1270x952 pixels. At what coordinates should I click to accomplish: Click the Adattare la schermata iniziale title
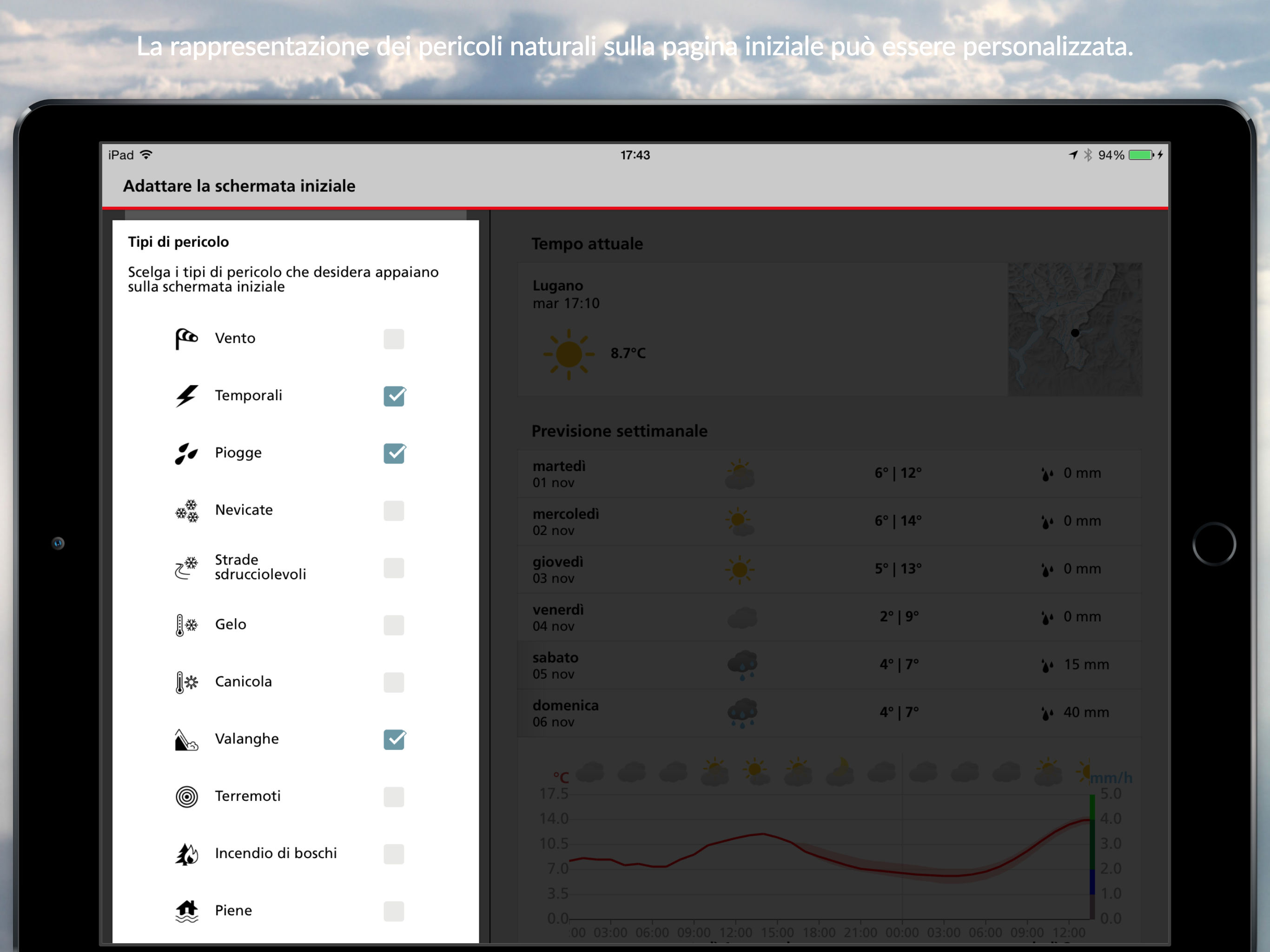point(239,186)
